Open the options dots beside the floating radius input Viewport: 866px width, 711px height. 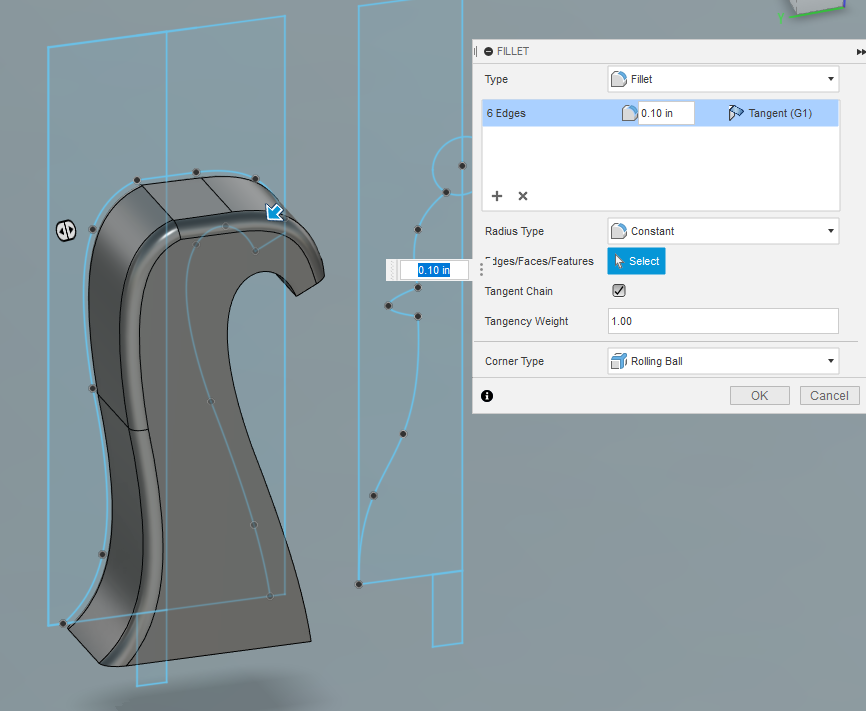[482, 270]
